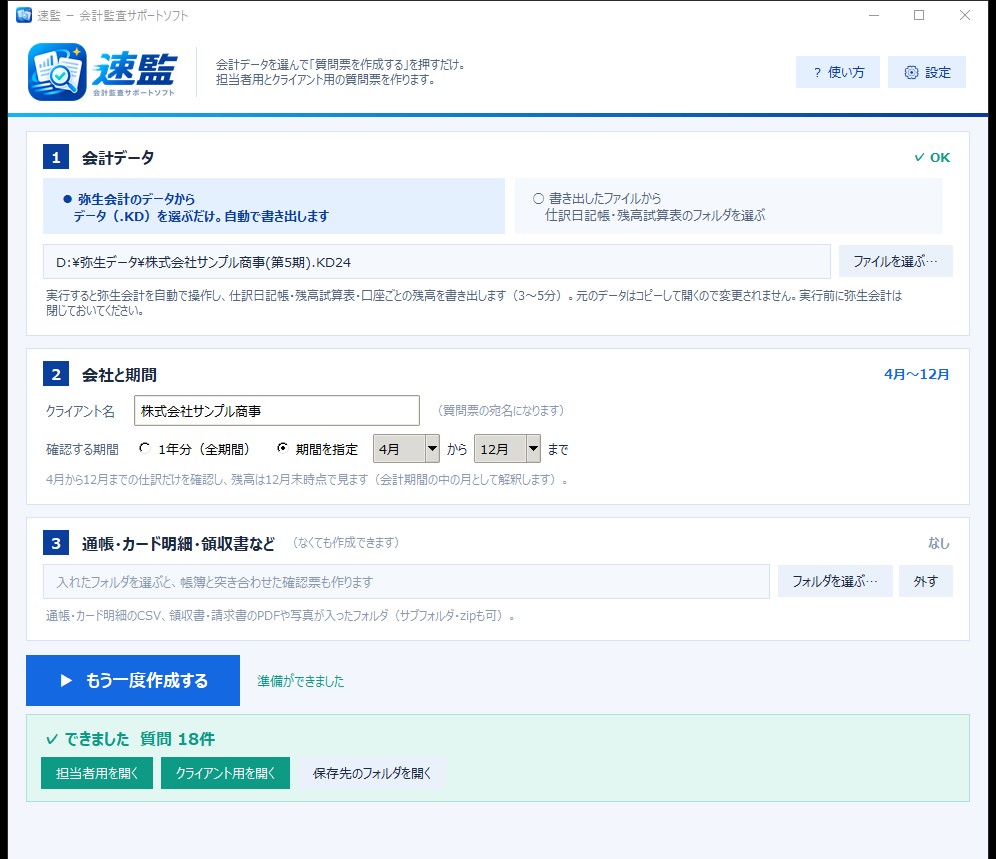The width and height of the screenshot is (996, 859).
Task: Click 外す button to remove folder
Action: pos(925,581)
